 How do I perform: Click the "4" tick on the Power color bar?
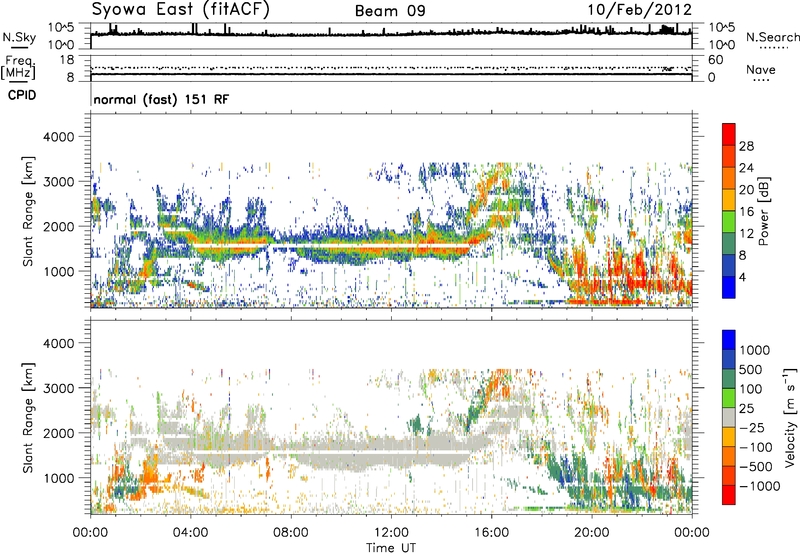[742, 277]
